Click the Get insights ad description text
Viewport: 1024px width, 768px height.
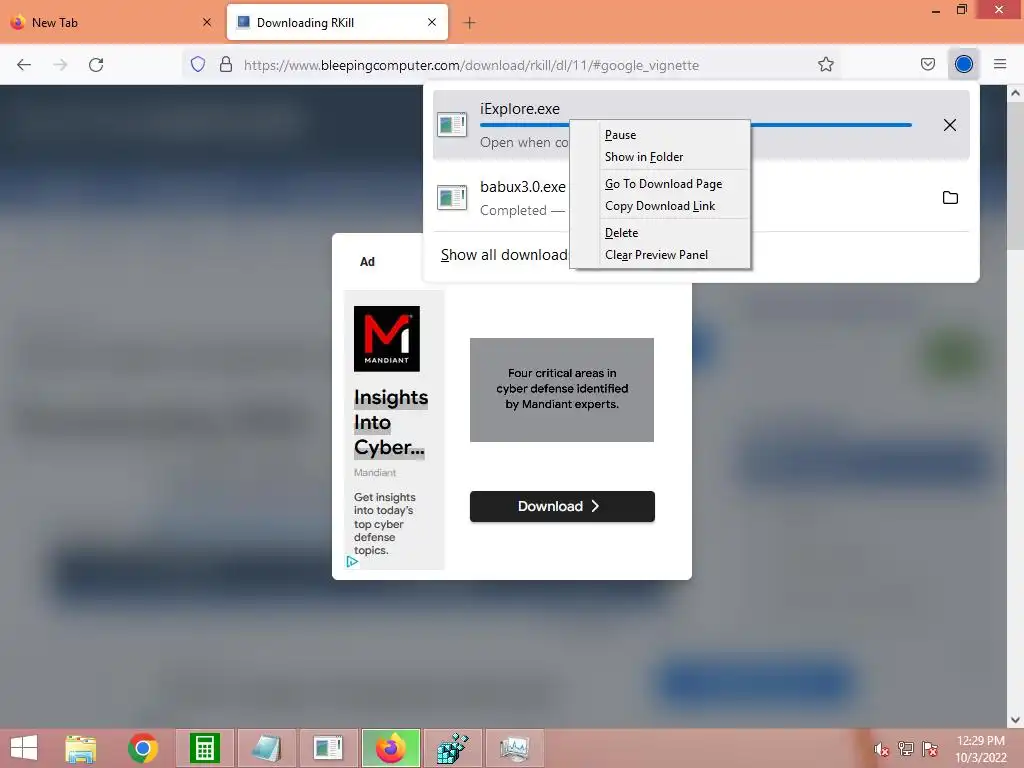(x=385, y=524)
